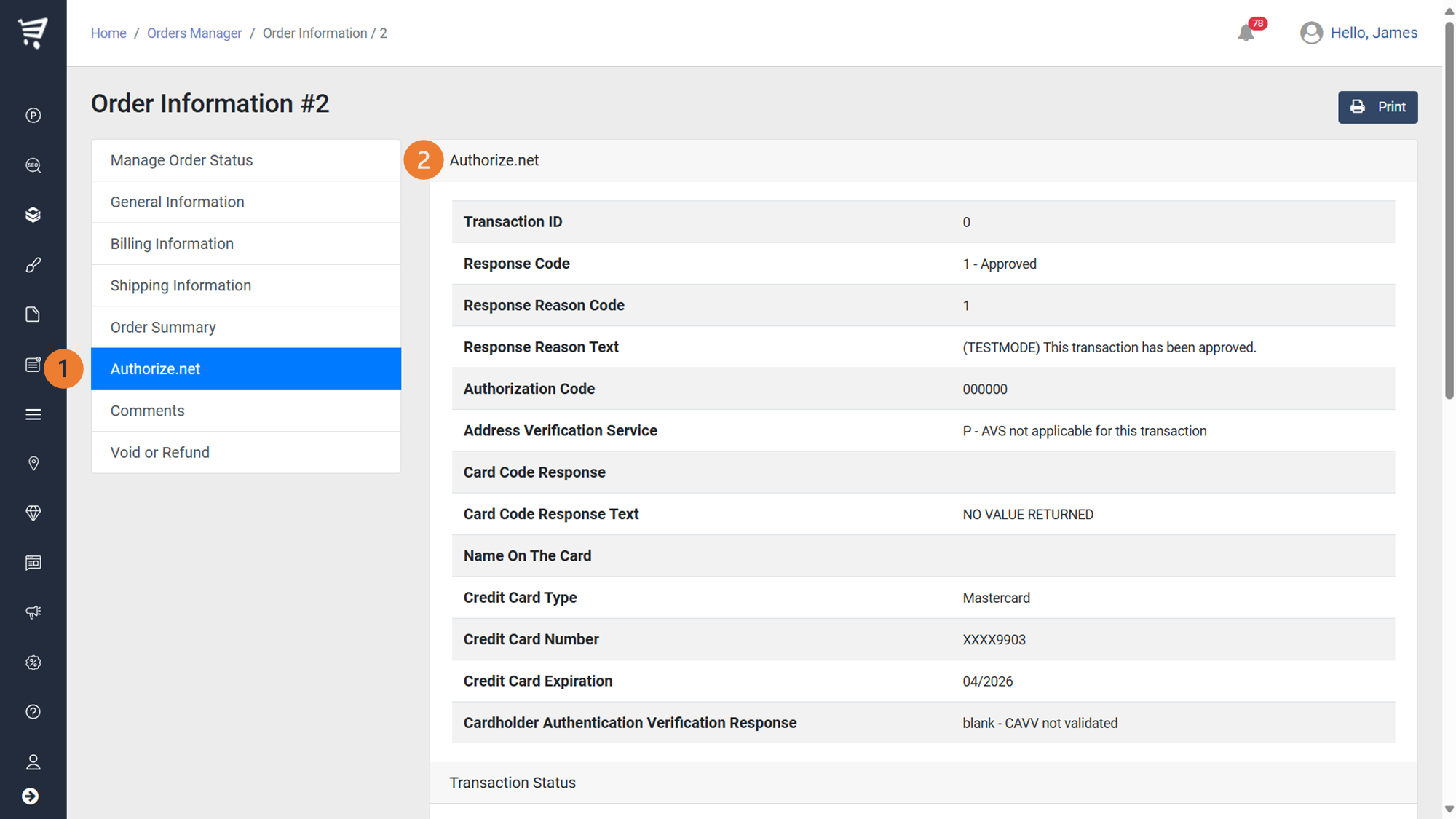Click the shopping cart logo icon
1456x819 pixels.
click(x=33, y=33)
